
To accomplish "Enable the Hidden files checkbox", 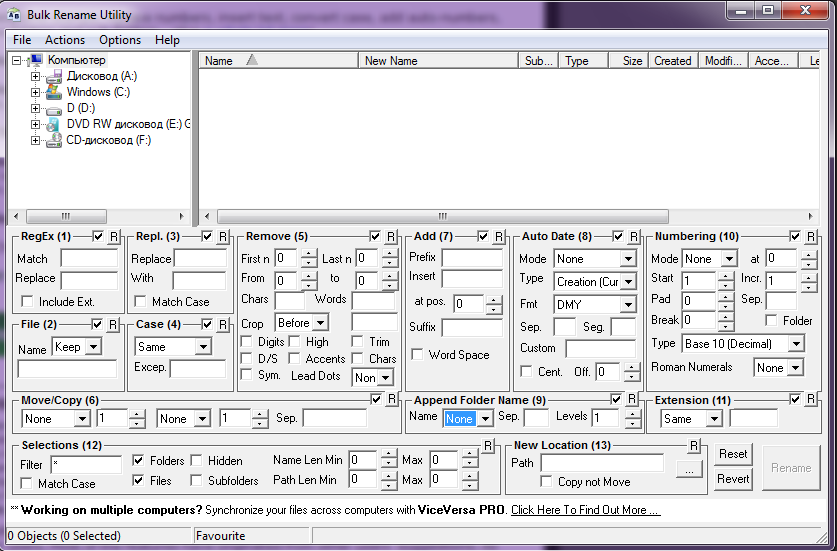I will (196, 460).
